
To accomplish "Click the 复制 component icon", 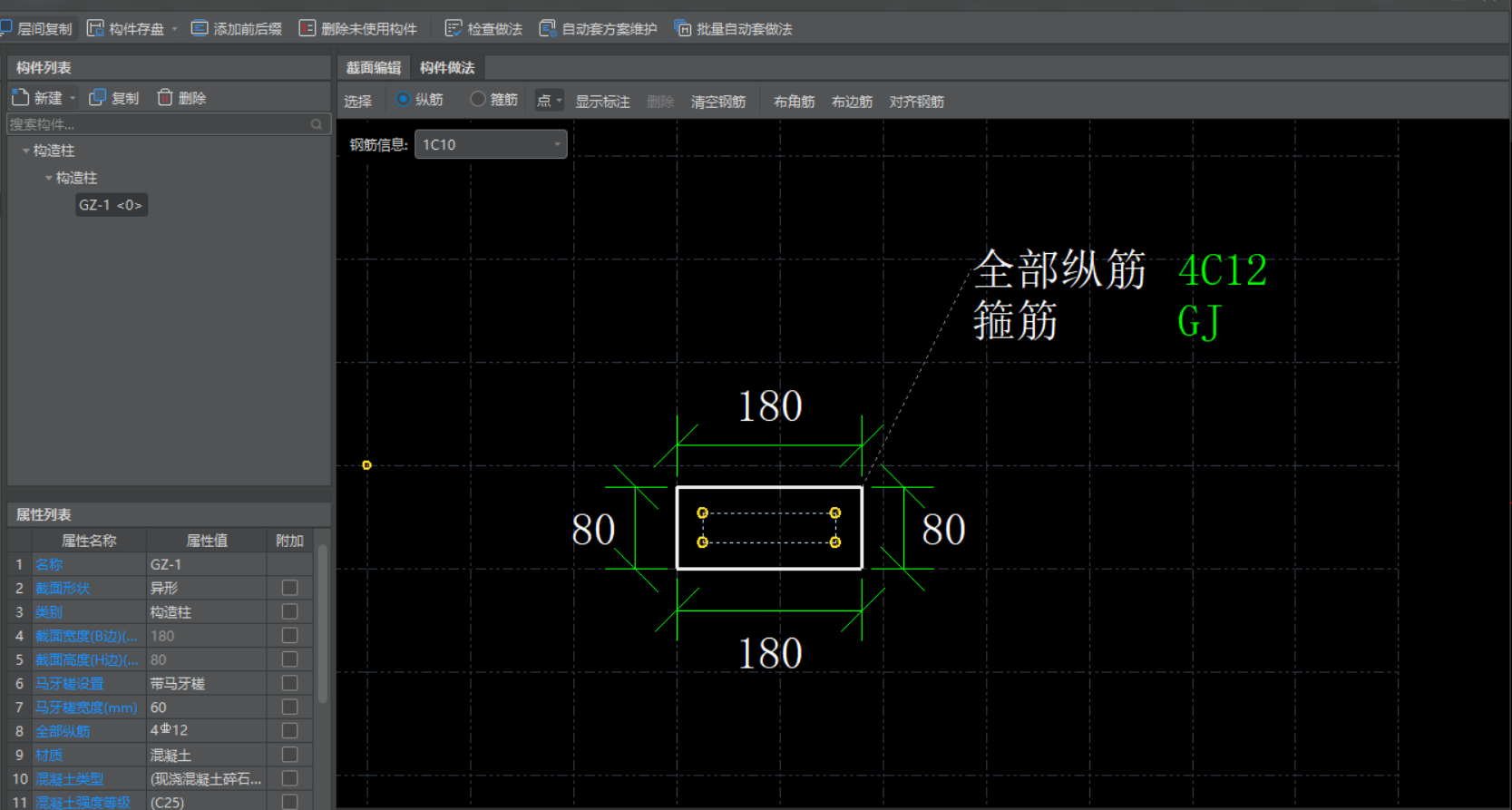I will [x=98, y=97].
